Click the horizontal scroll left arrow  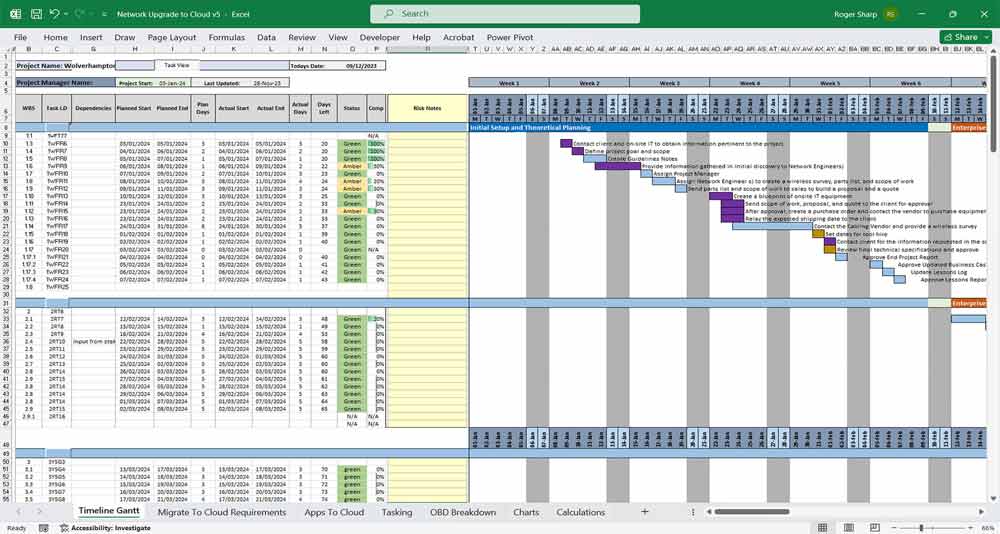(x=707, y=512)
